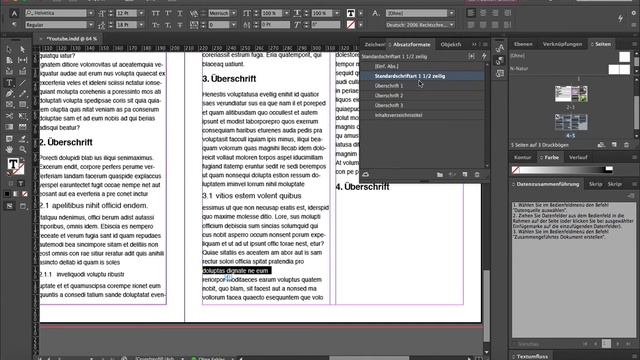
Task: Switch to the Kontur panel tab
Action: (x=522, y=158)
